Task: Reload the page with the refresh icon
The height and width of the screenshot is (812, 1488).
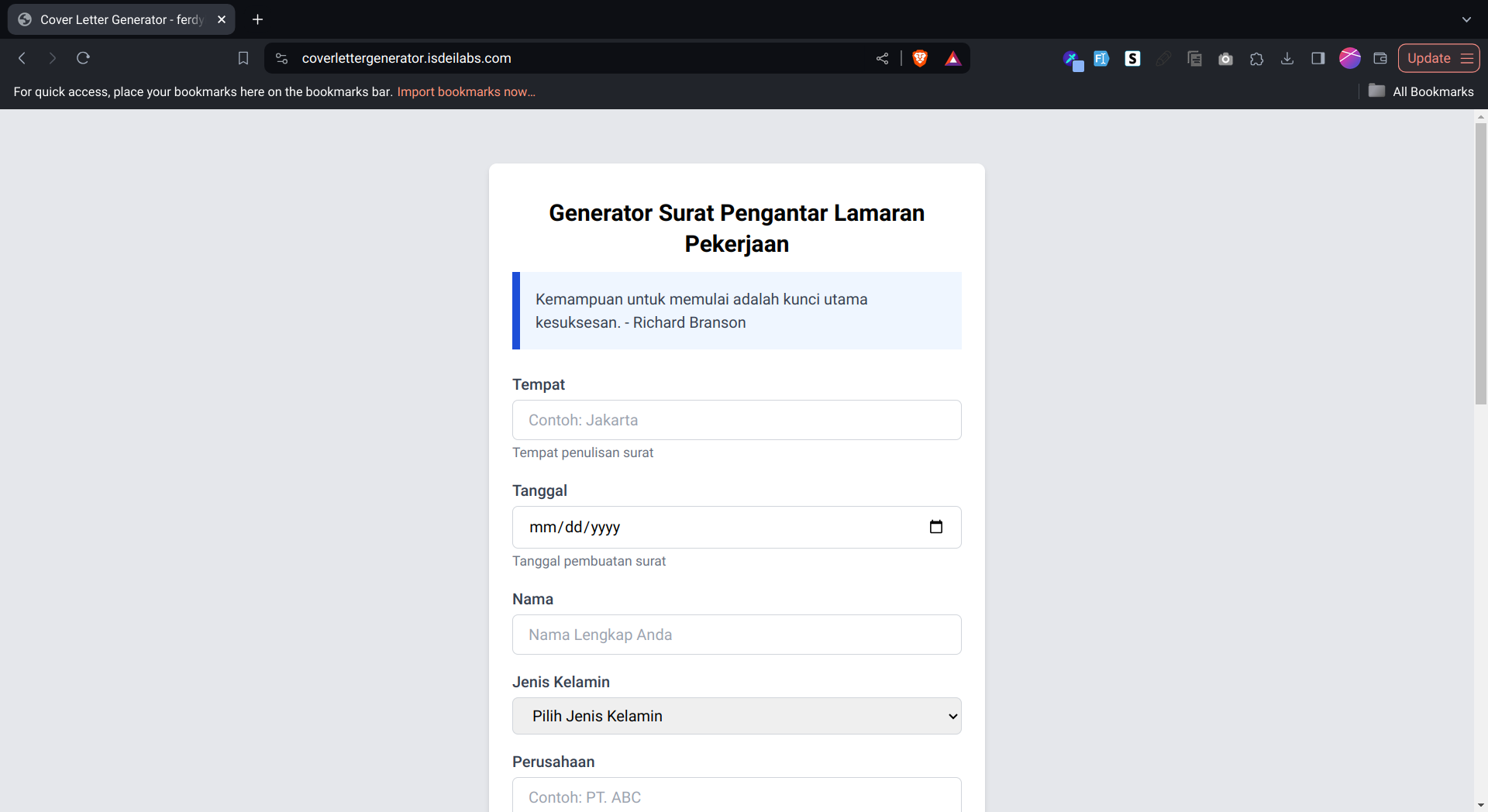Action: [x=84, y=58]
